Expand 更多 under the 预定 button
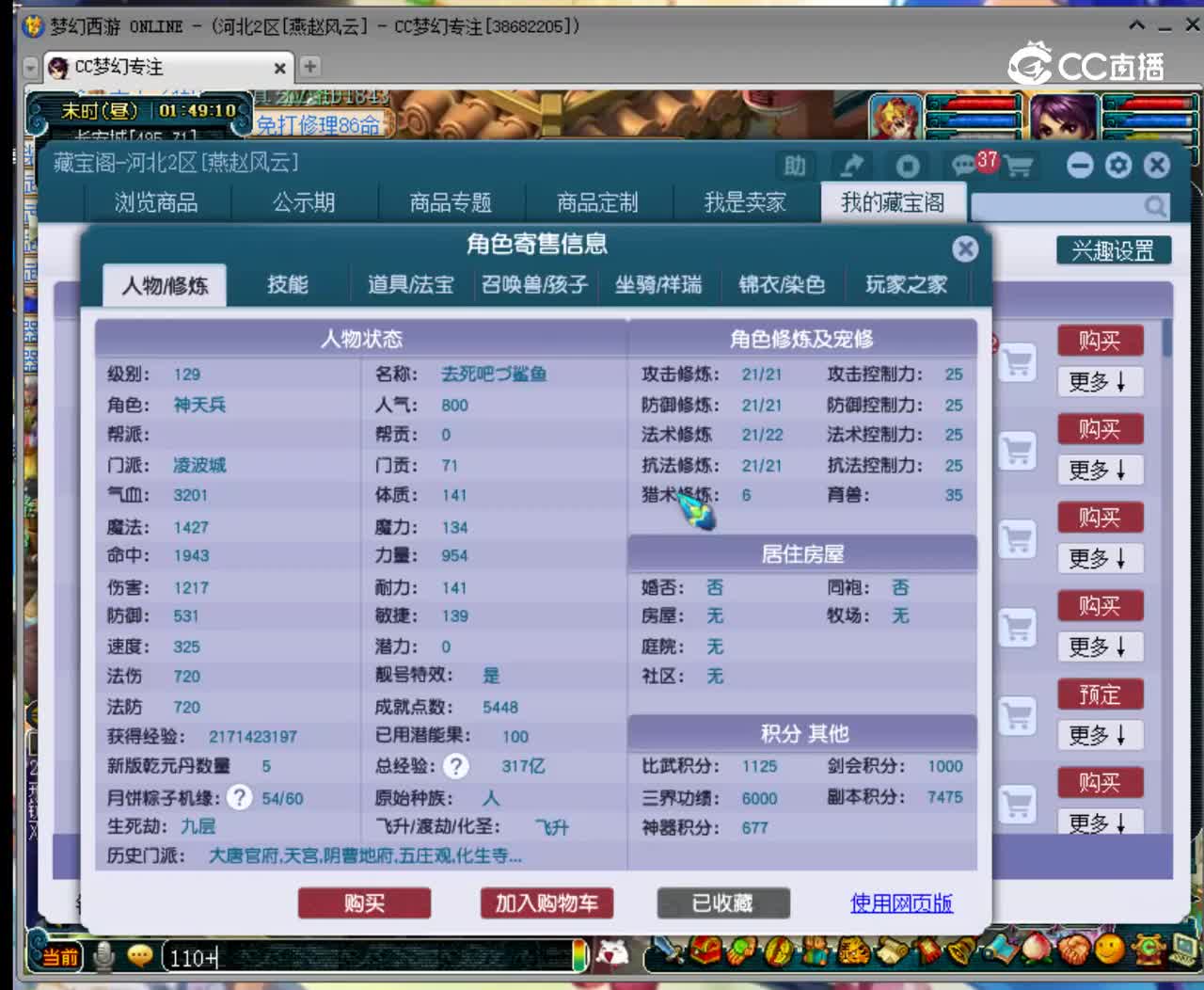1204x990 pixels. pyautogui.click(x=1099, y=735)
